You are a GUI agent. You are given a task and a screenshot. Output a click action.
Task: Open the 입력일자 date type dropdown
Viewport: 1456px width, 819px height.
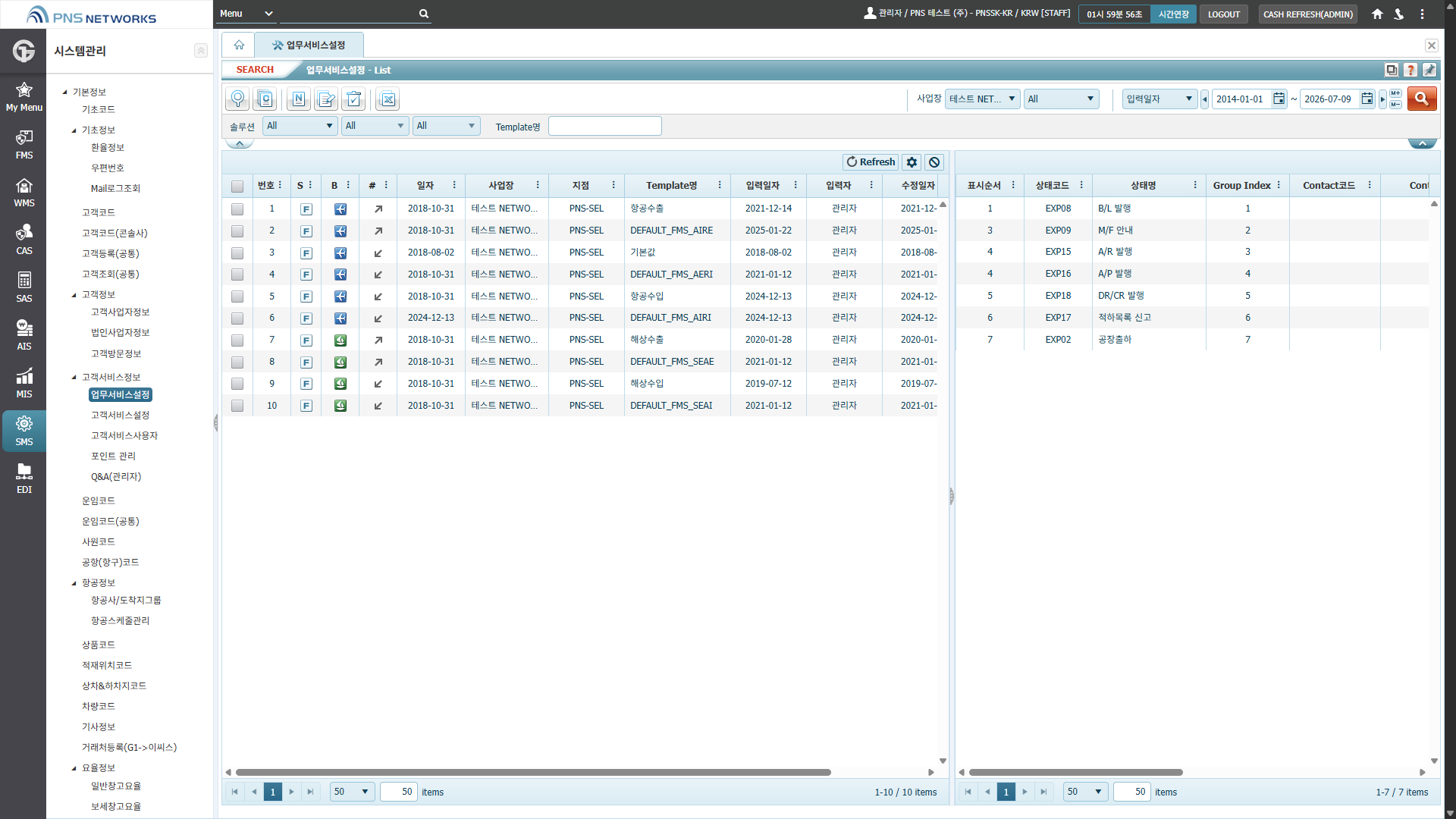coord(1159,99)
